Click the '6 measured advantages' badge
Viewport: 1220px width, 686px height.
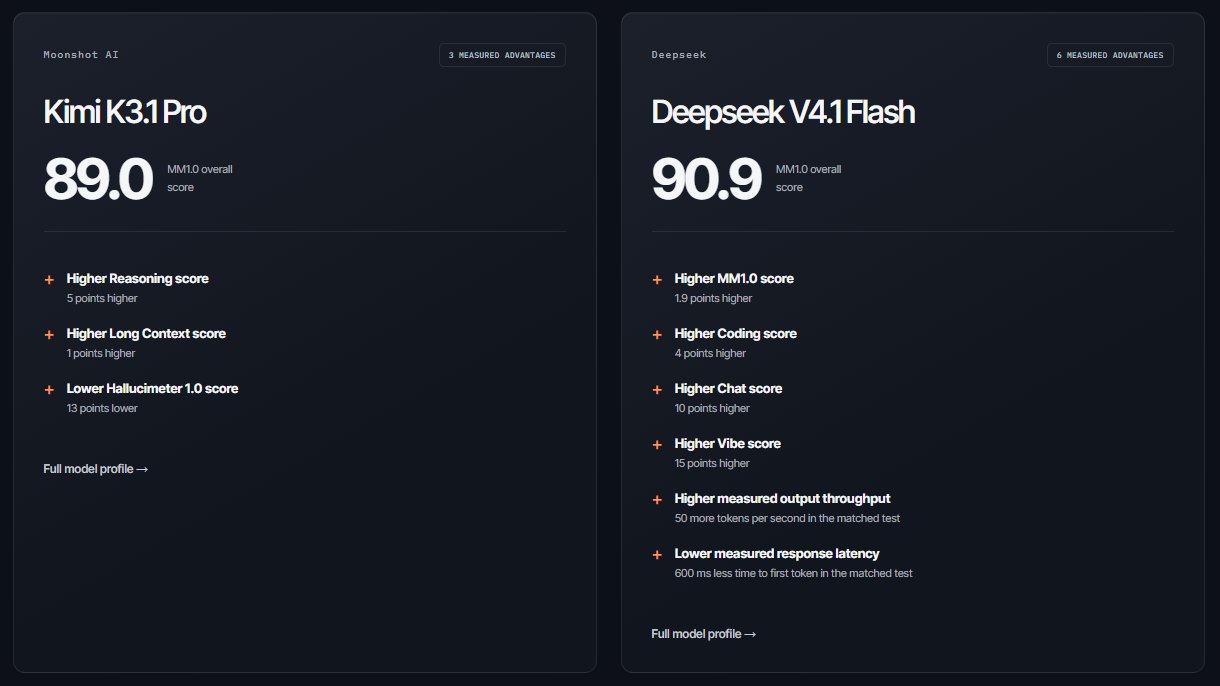pos(1110,55)
